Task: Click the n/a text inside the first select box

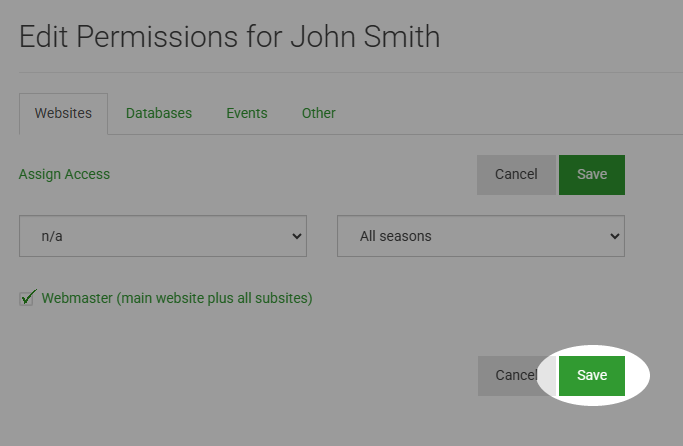Action: [x=52, y=236]
